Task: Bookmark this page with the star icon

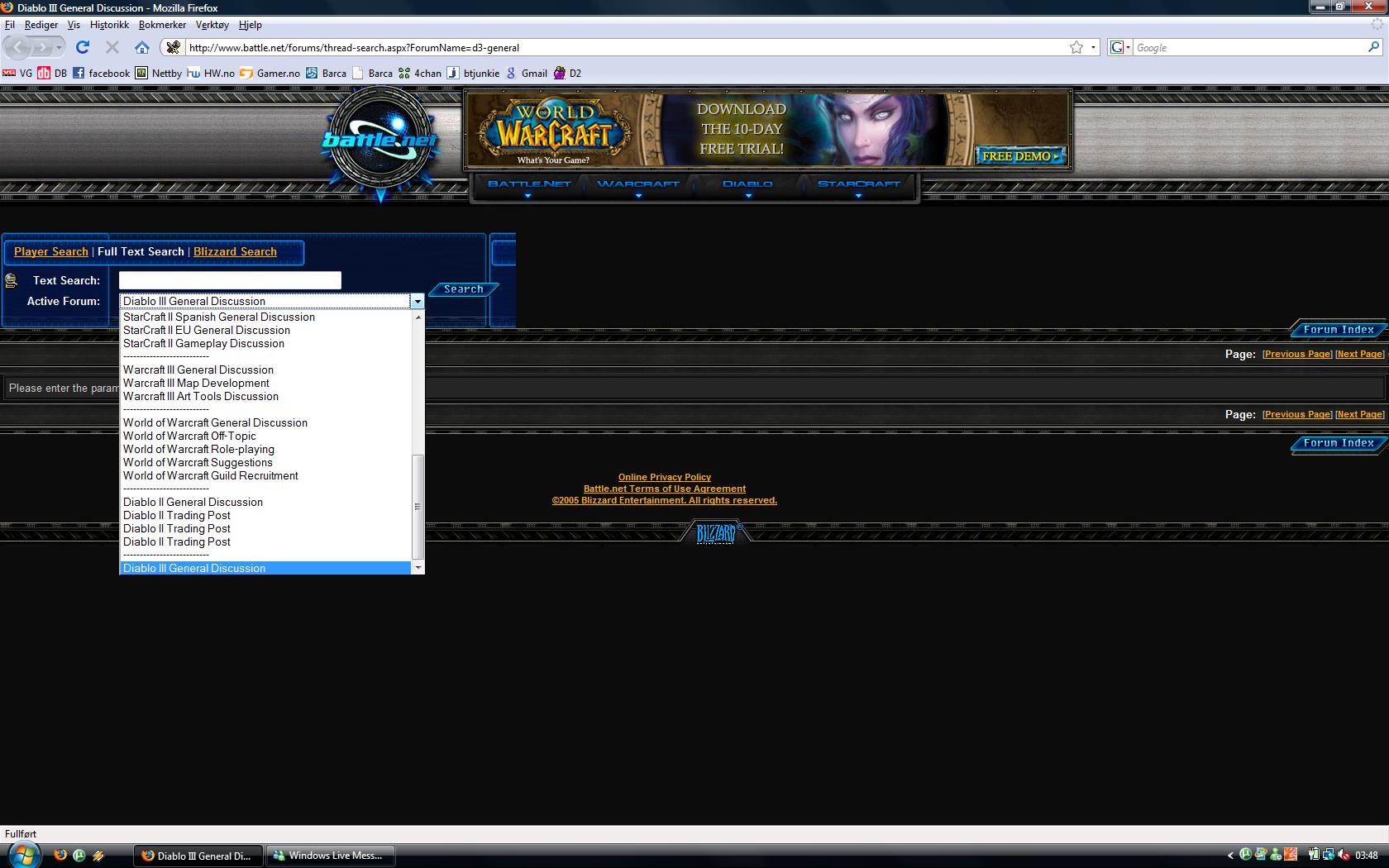Action: coord(1076,47)
